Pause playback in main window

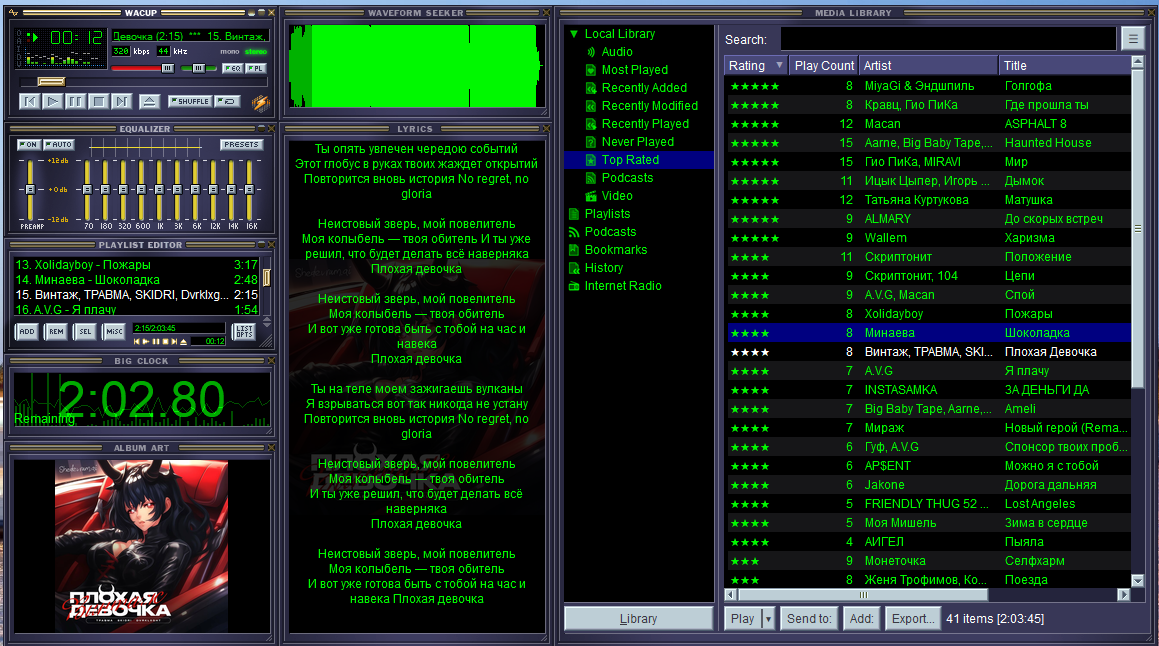(x=75, y=101)
